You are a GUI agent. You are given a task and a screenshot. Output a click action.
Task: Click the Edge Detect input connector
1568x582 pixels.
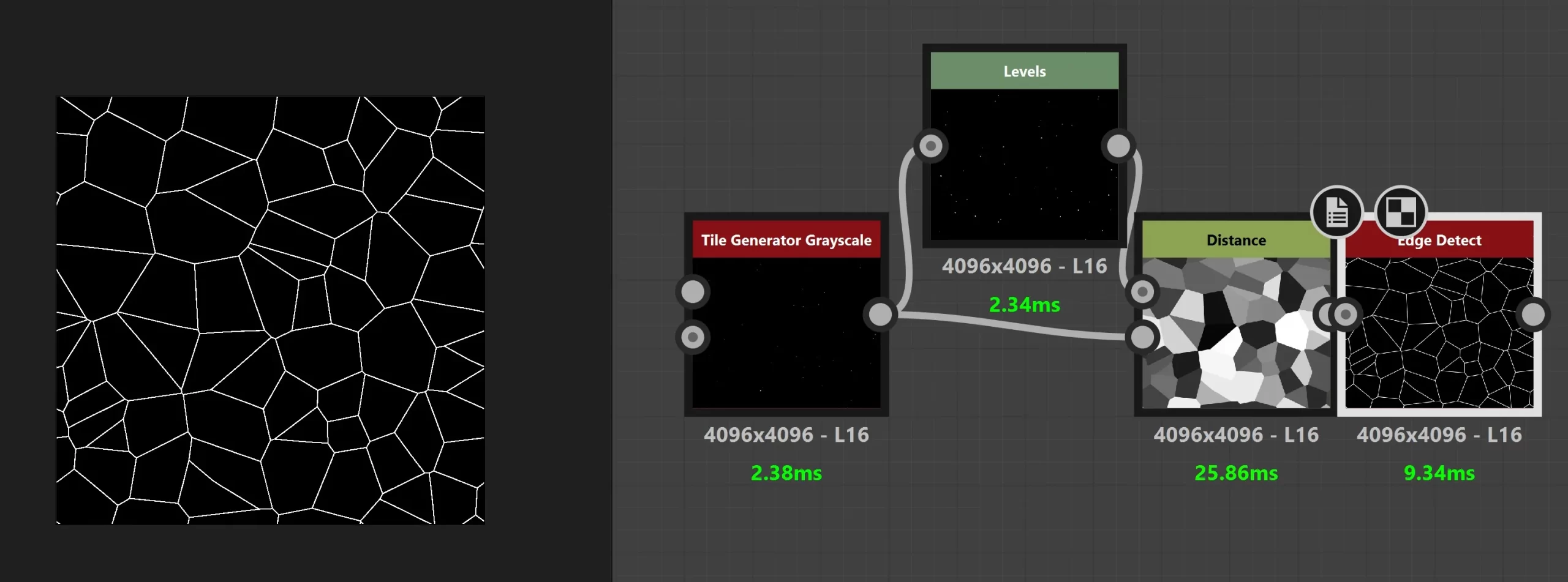coord(1346,315)
